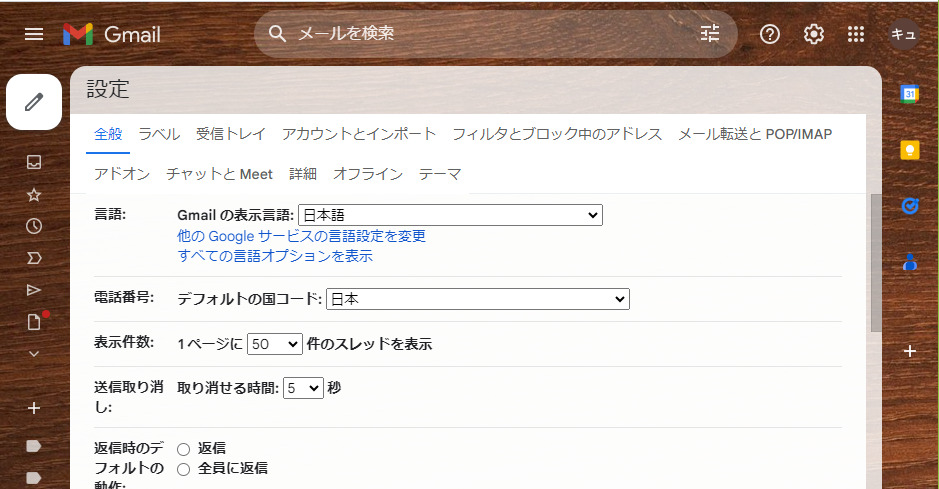The width and height of the screenshot is (939, 489).
Task: Open the テーマ tab
Action: click(440, 174)
